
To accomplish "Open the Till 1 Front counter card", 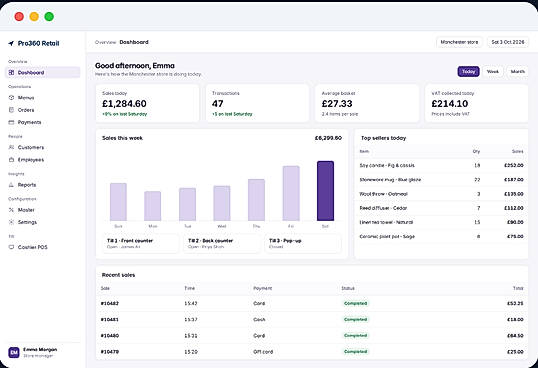I will tap(141, 244).
